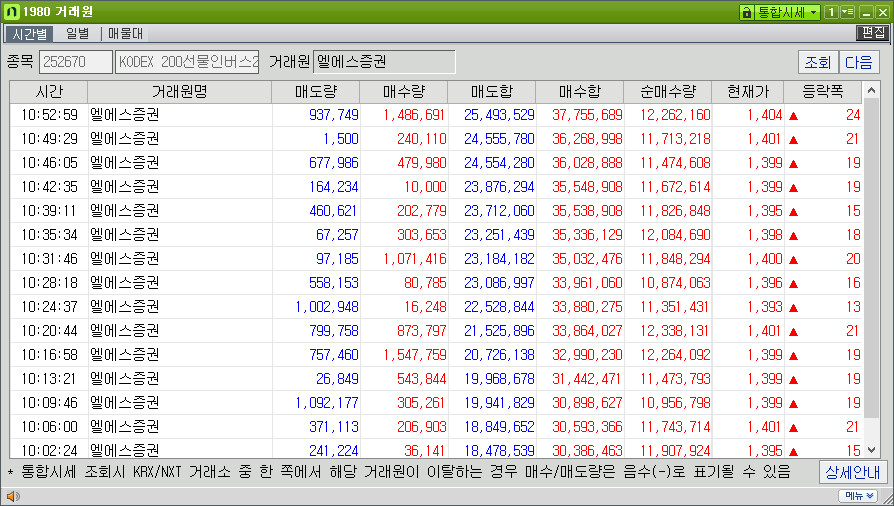Viewport: 894px width, 506px height.
Task: Click the 매도량 column header
Action: point(316,92)
